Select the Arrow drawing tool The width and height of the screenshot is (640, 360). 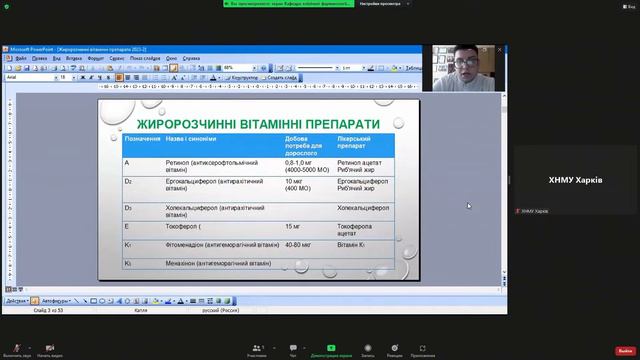point(85,301)
